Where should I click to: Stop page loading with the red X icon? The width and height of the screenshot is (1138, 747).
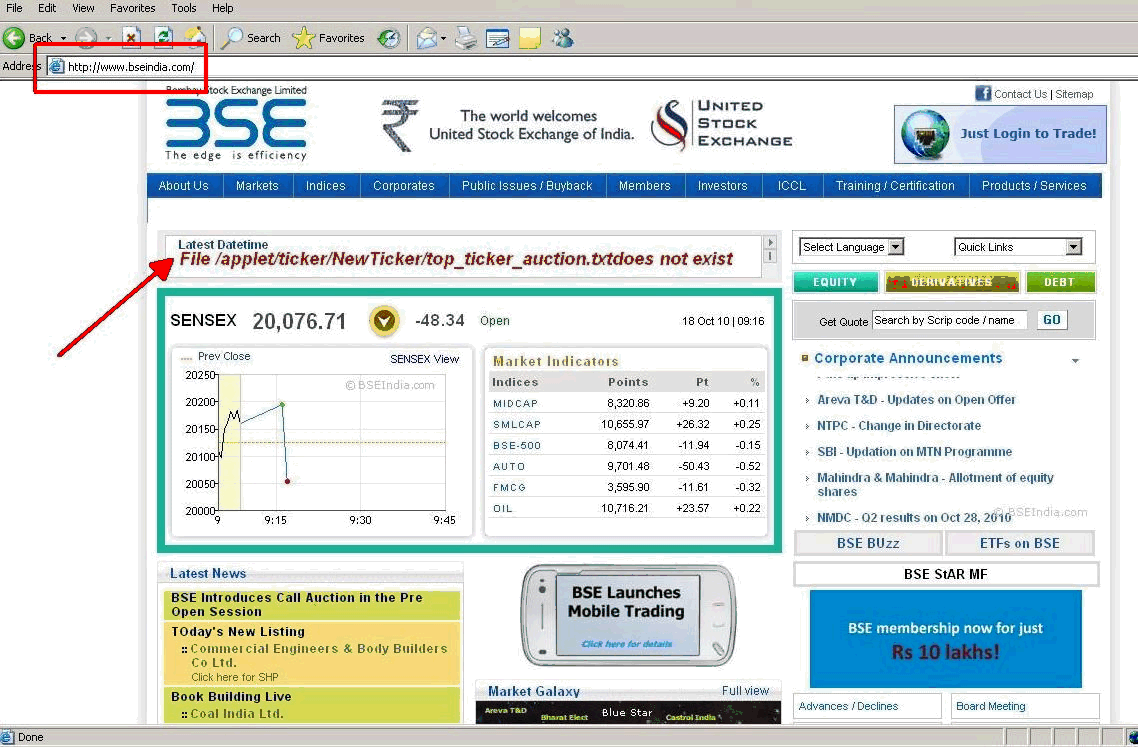click(x=131, y=38)
